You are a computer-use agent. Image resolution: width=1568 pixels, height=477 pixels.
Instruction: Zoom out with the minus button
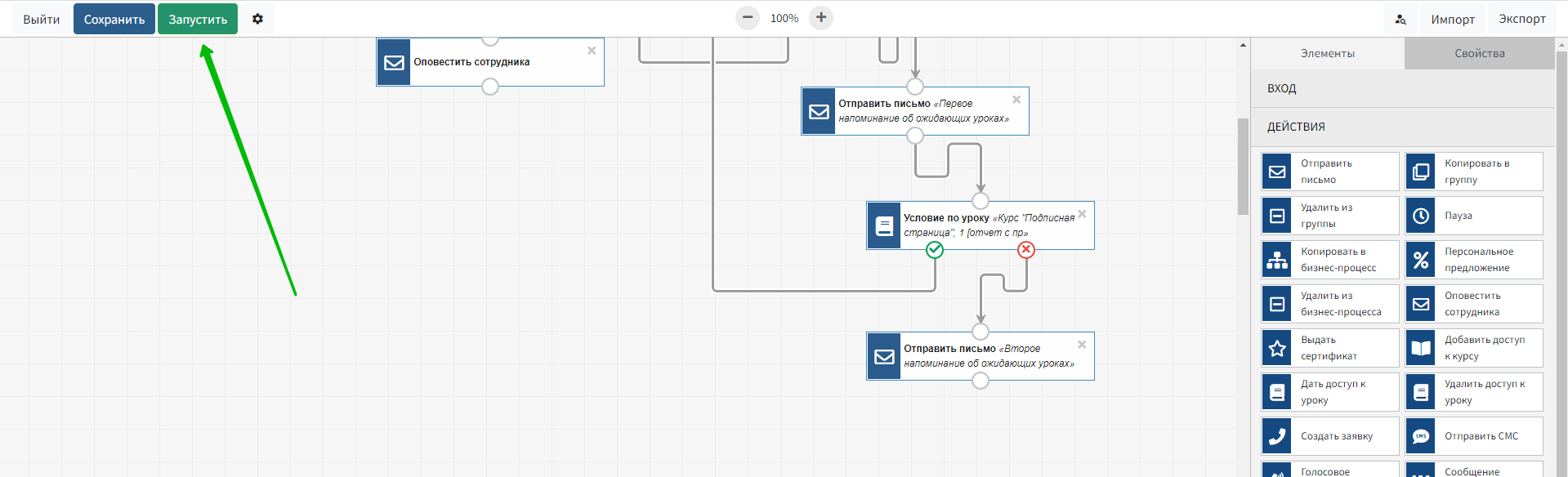(747, 18)
